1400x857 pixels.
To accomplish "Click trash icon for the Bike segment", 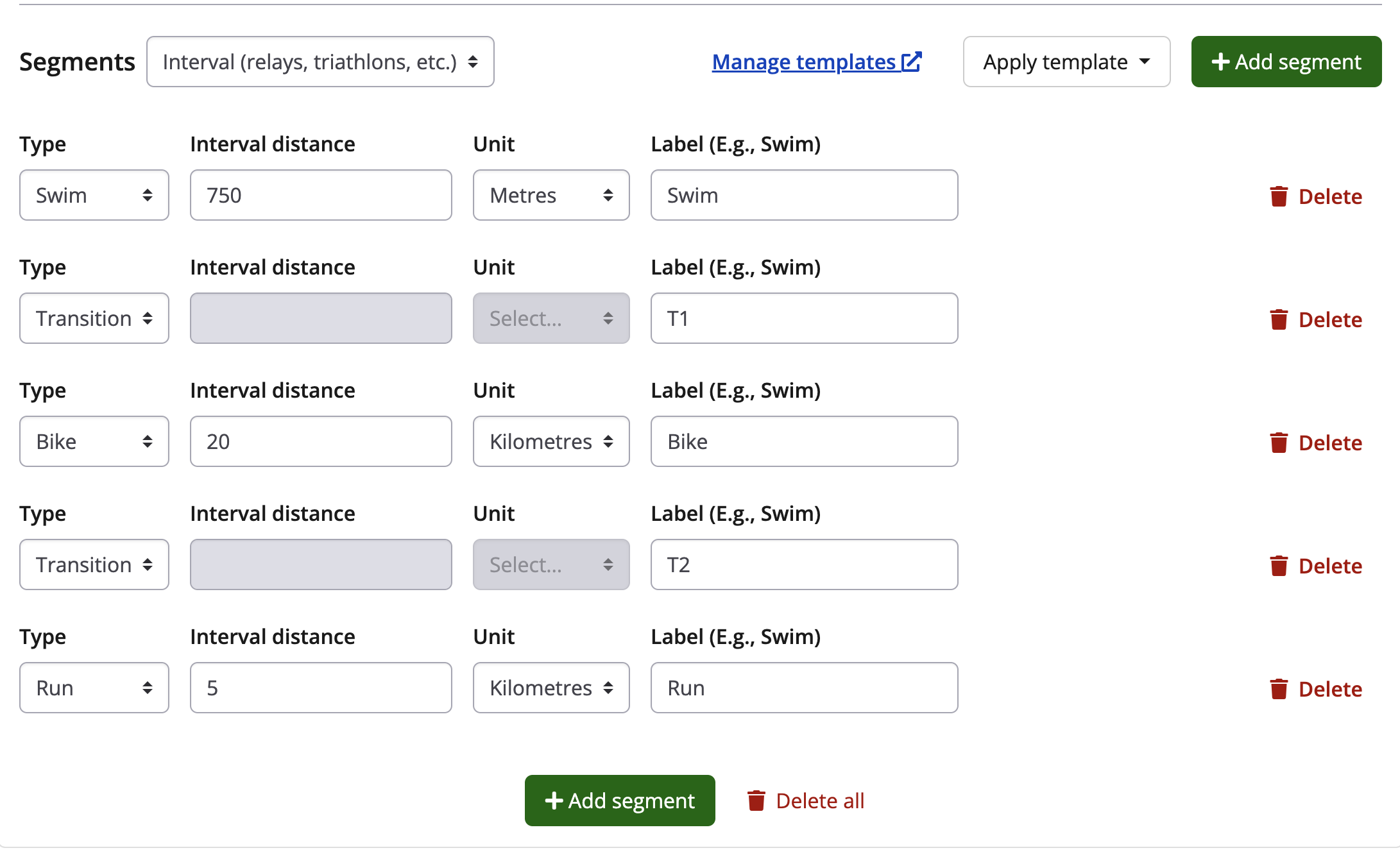I will click(1279, 443).
